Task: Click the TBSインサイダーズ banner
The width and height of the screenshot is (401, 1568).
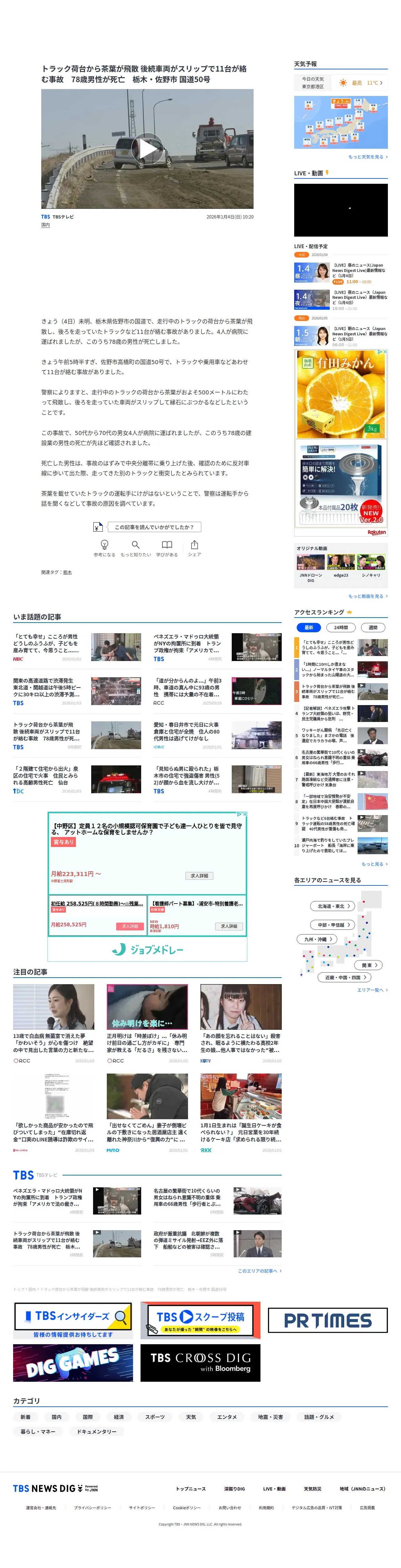Action: [x=73, y=1320]
